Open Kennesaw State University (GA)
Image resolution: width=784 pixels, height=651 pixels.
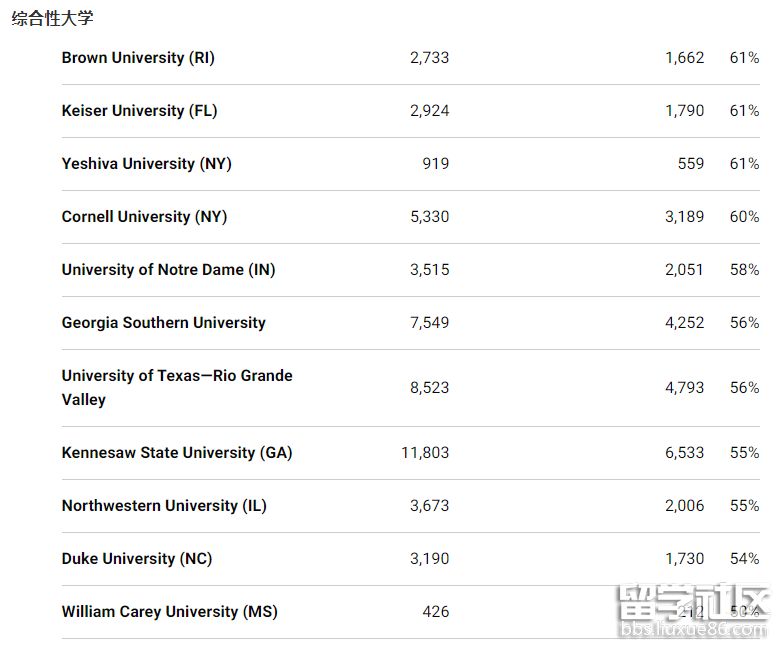pos(177,453)
